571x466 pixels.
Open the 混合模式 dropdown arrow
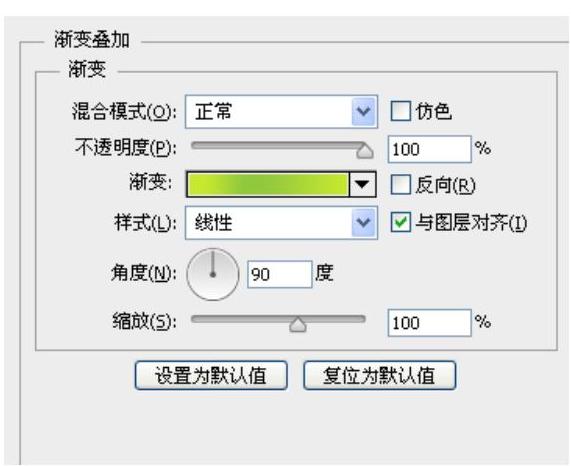point(364,111)
